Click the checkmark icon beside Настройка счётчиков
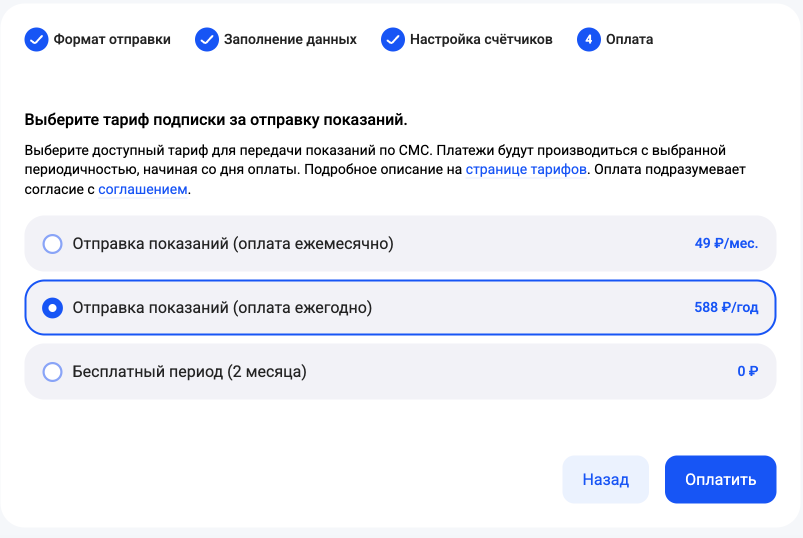Image resolution: width=803 pixels, height=538 pixels. [392, 40]
